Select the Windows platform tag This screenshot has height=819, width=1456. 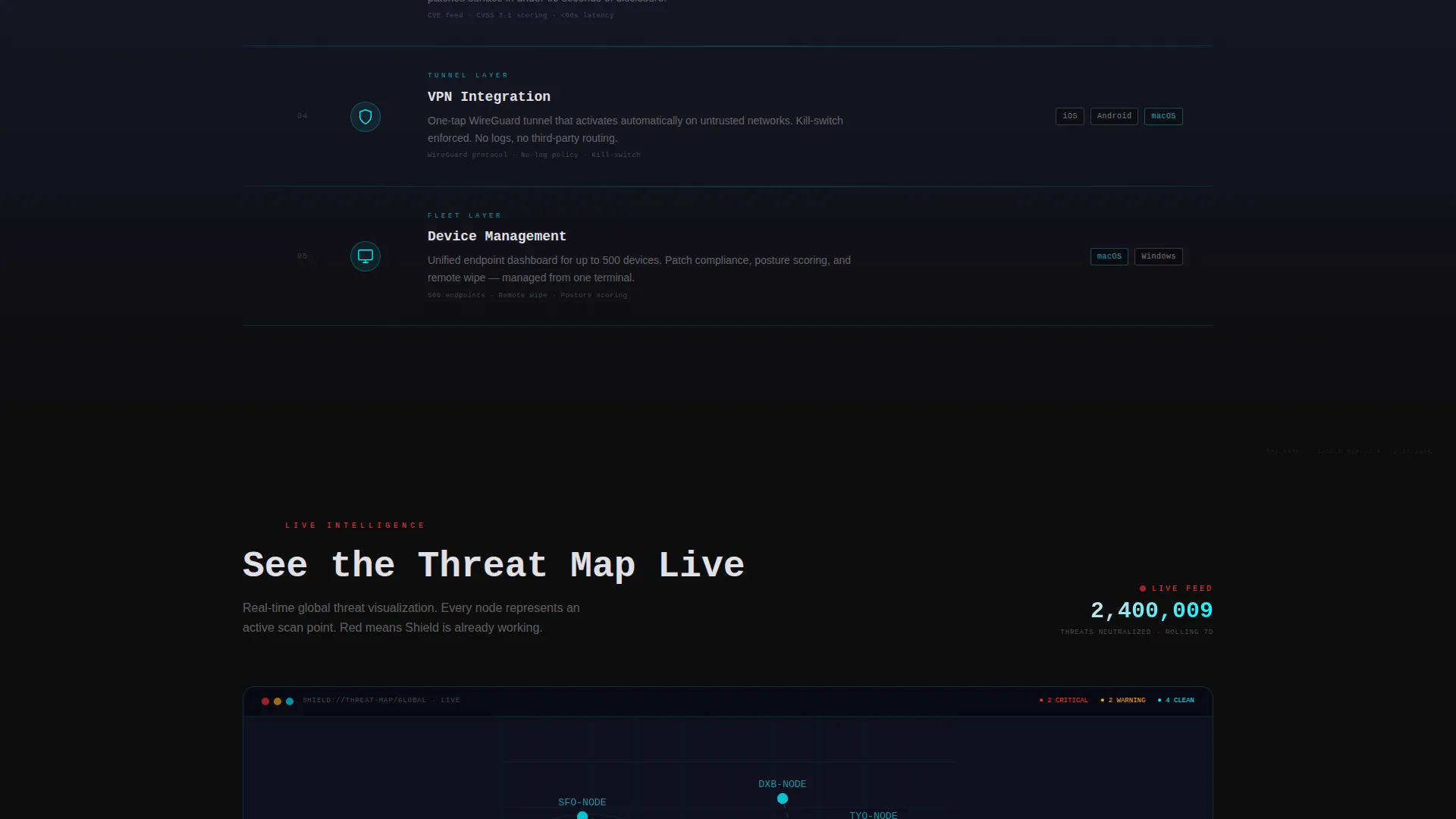click(1159, 256)
